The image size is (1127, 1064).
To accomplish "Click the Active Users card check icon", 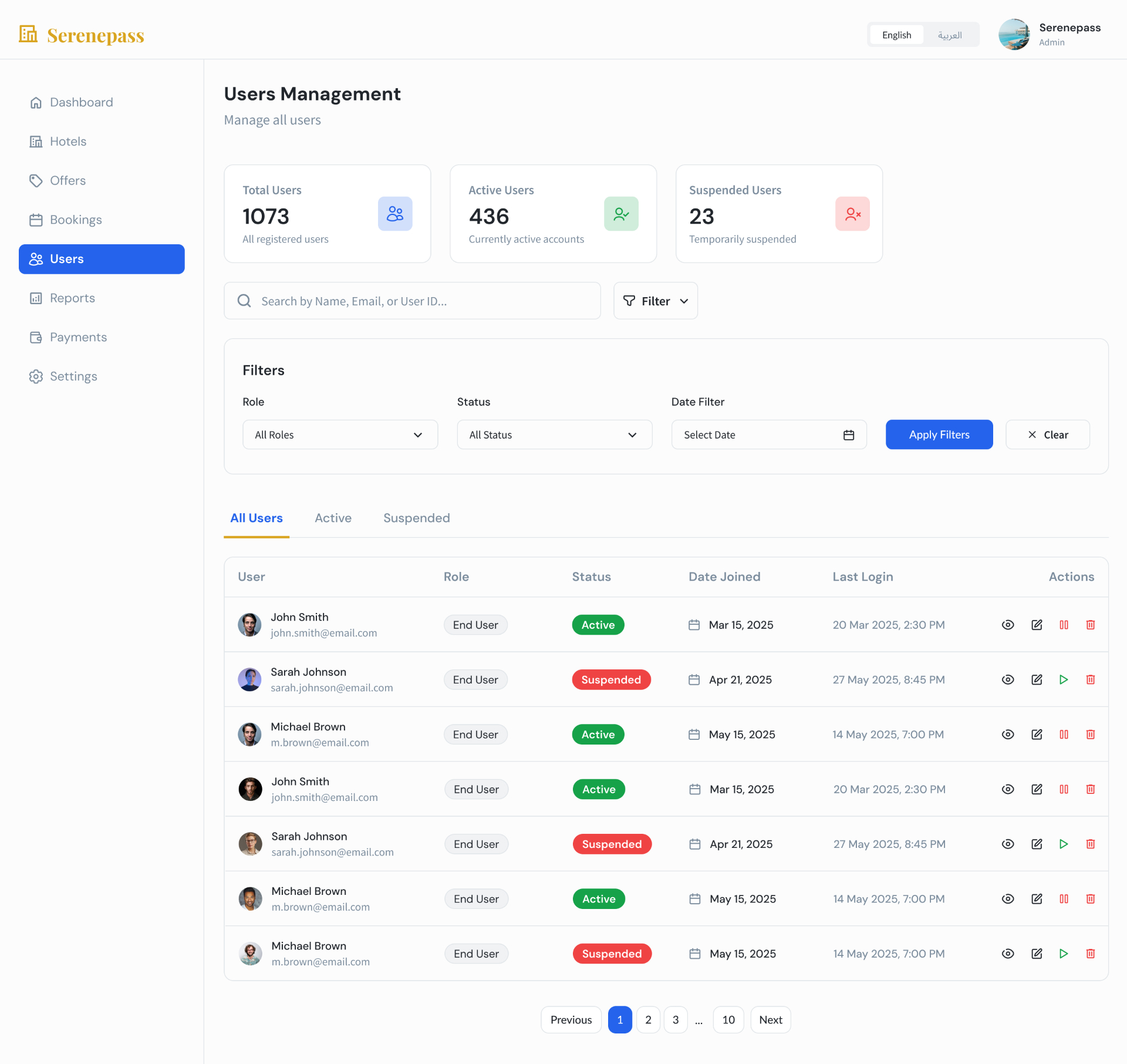I will click(621, 214).
